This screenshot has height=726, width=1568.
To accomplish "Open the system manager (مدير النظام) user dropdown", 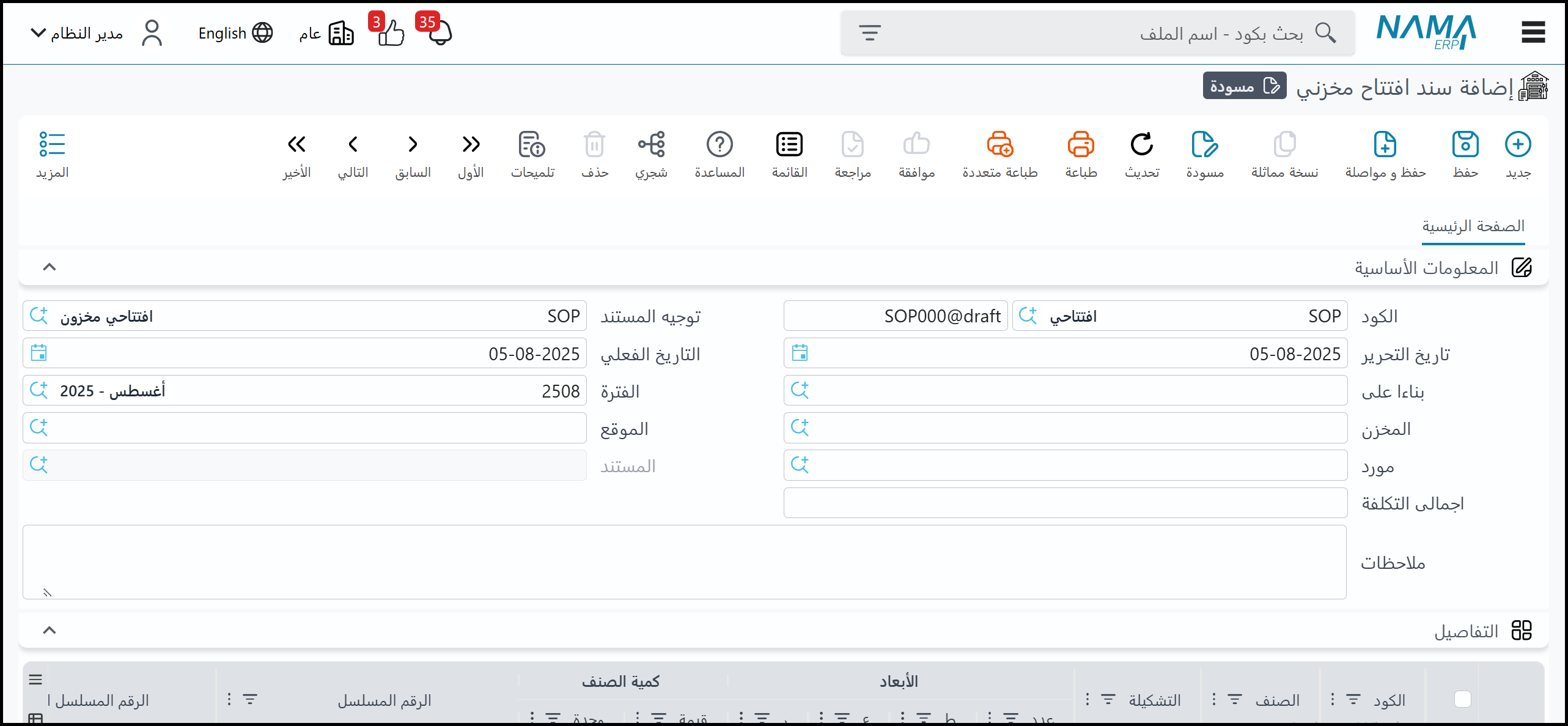I will pos(76,33).
